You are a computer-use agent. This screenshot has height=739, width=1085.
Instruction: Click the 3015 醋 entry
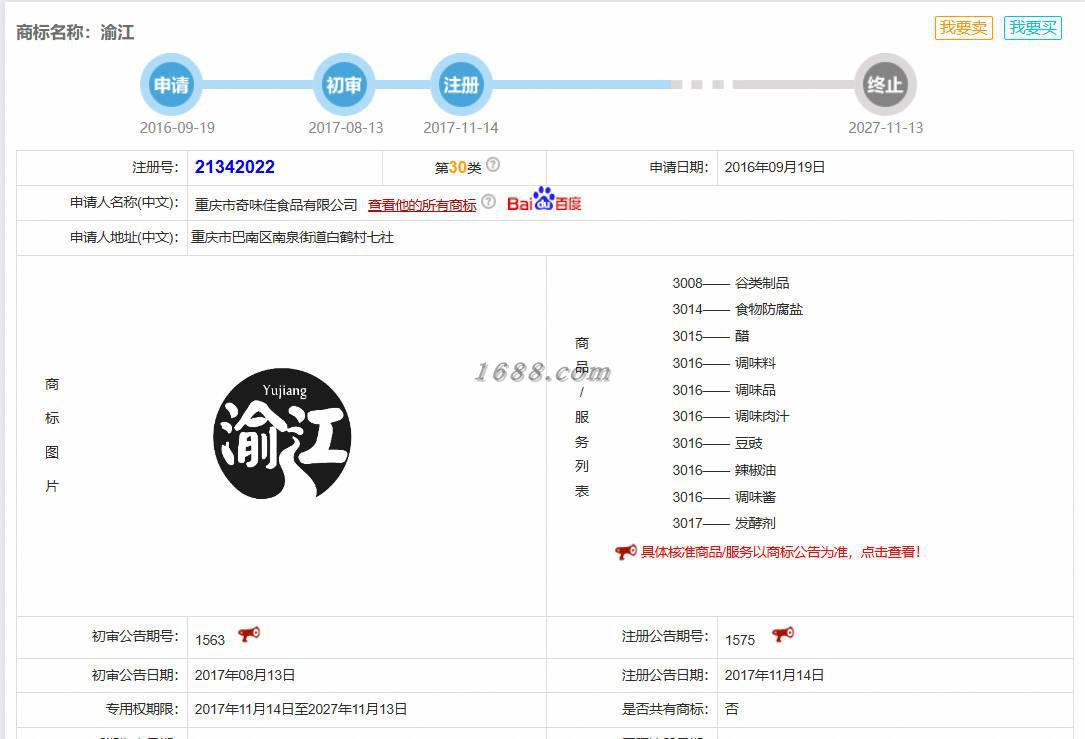tap(711, 336)
